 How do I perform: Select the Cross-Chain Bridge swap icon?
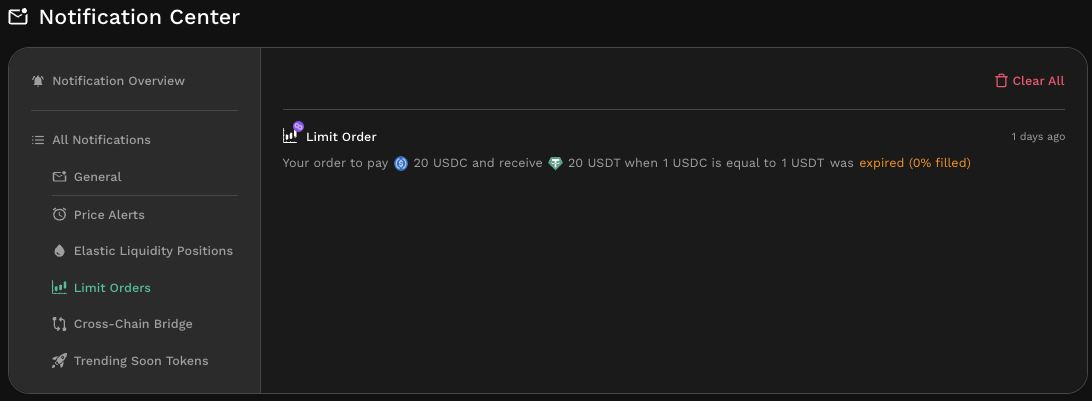tap(60, 324)
